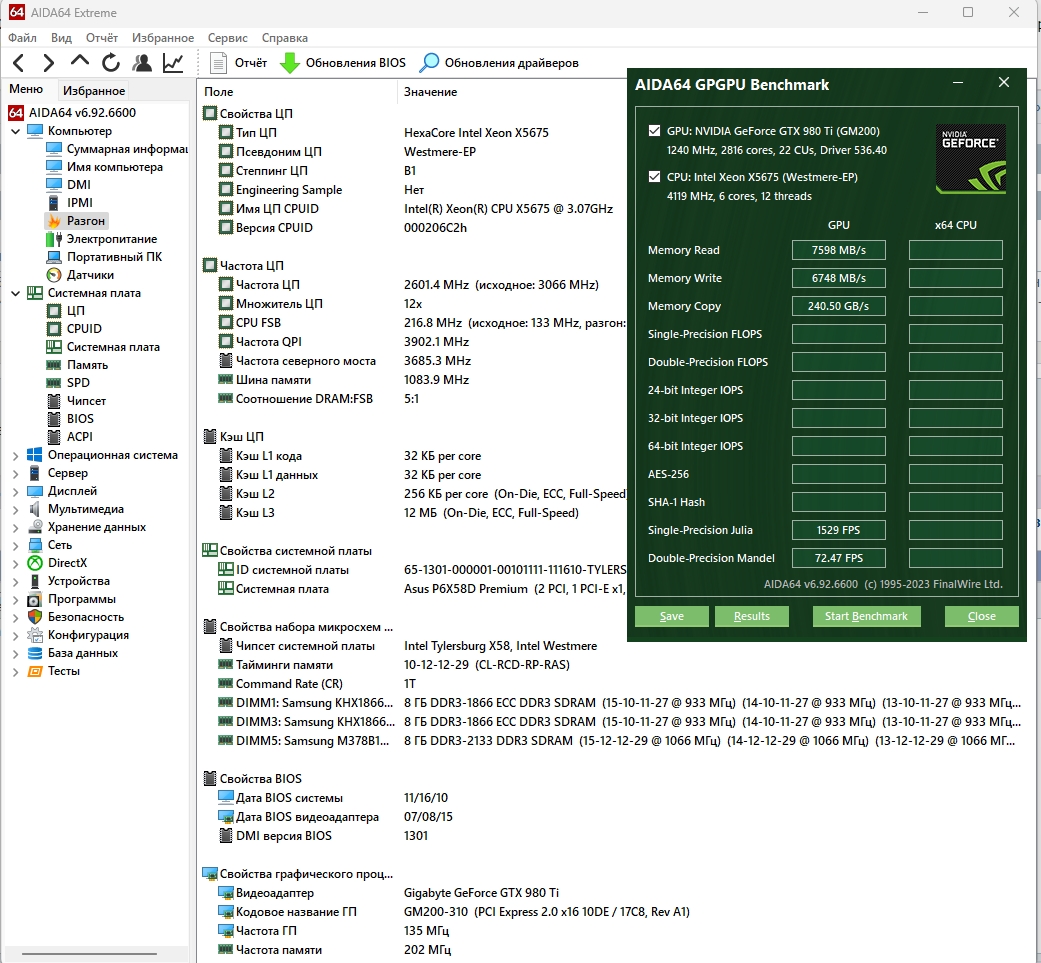This screenshot has height=963, width=1041.
Task: Open the user profile toolbar icon
Action: tap(141, 63)
